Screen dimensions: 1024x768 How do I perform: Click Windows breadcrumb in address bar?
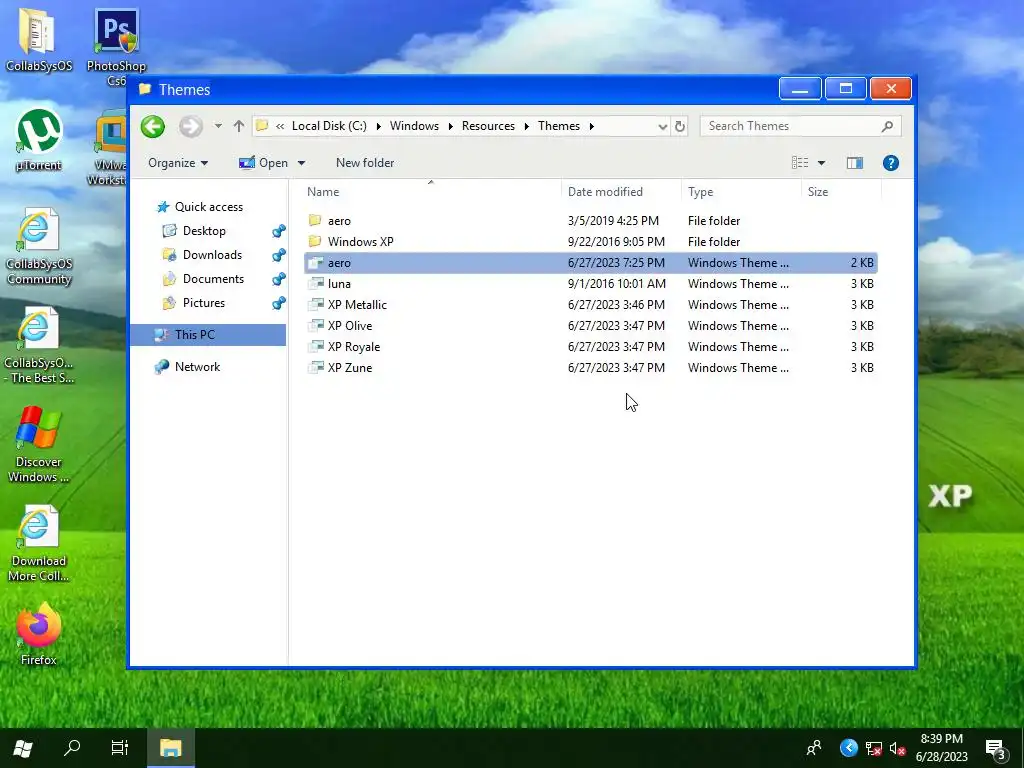[414, 126]
